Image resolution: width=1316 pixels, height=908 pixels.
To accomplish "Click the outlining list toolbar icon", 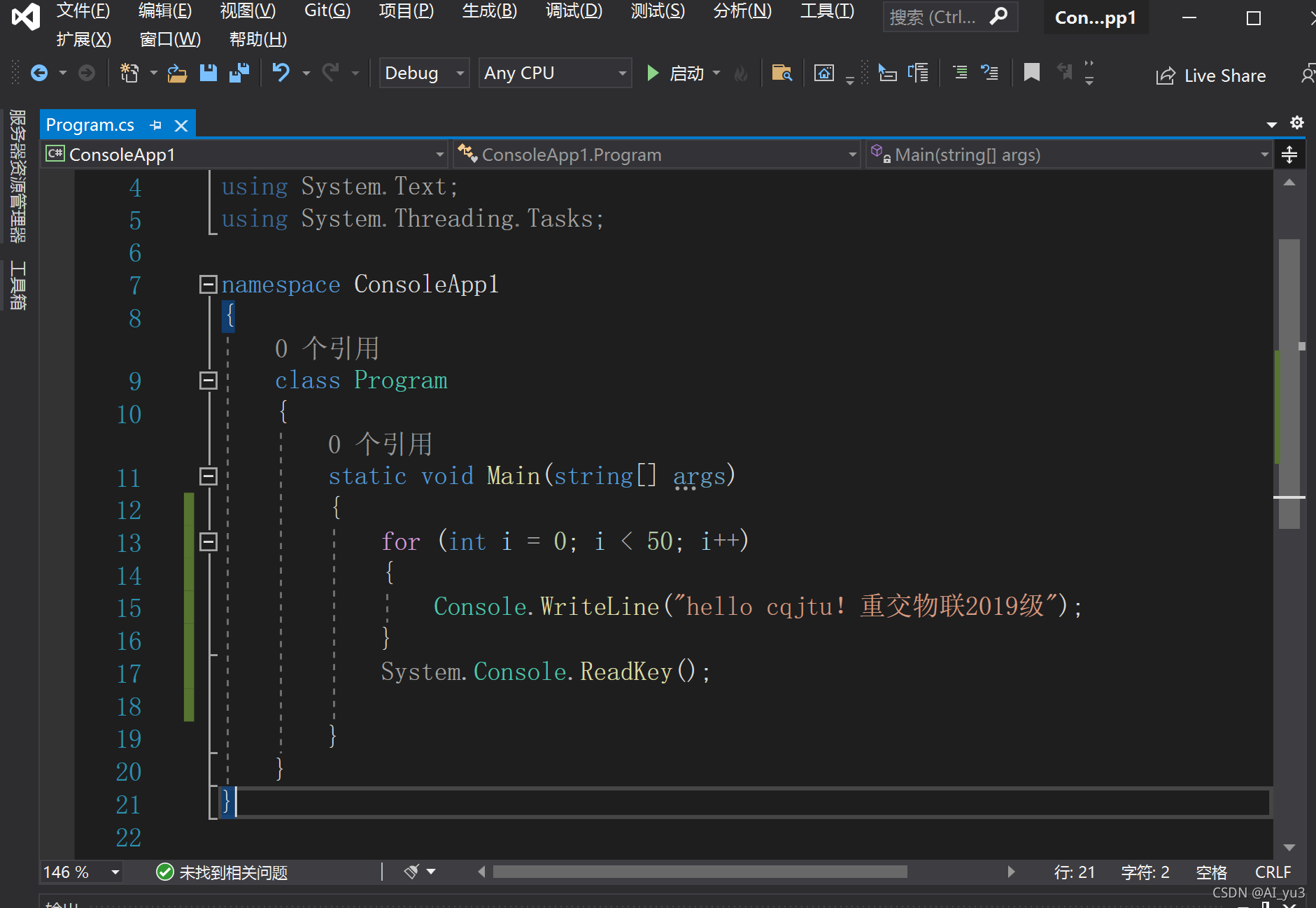I will click(x=918, y=73).
